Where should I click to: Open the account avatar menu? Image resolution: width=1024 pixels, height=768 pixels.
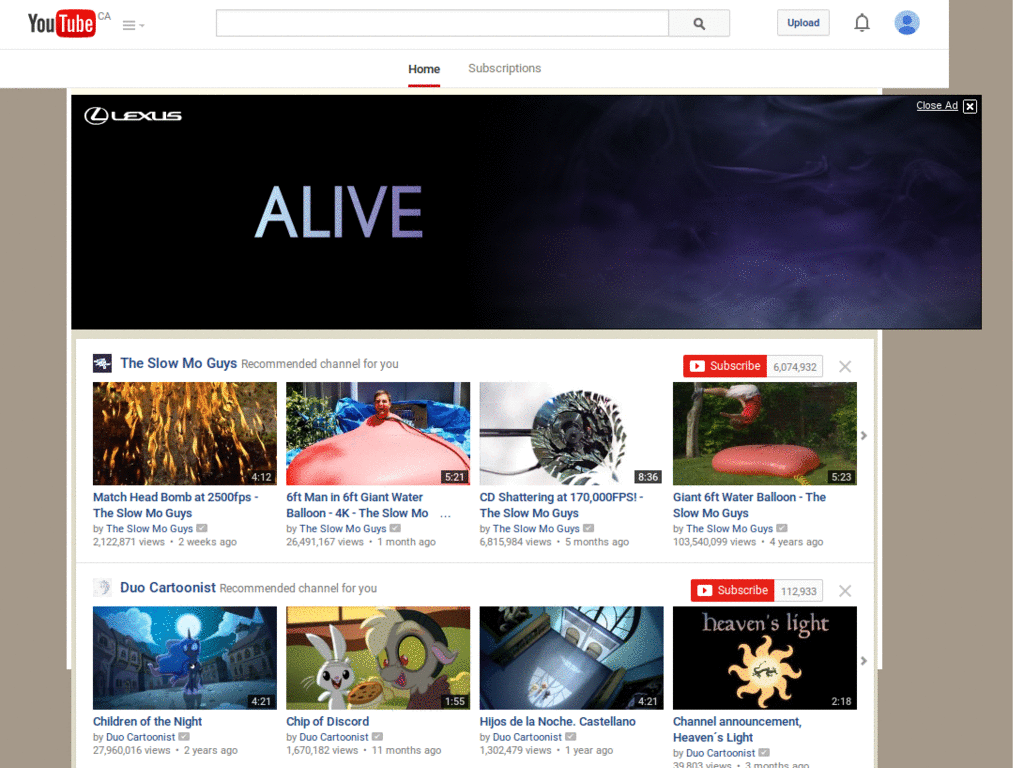(x=906, y=23)
